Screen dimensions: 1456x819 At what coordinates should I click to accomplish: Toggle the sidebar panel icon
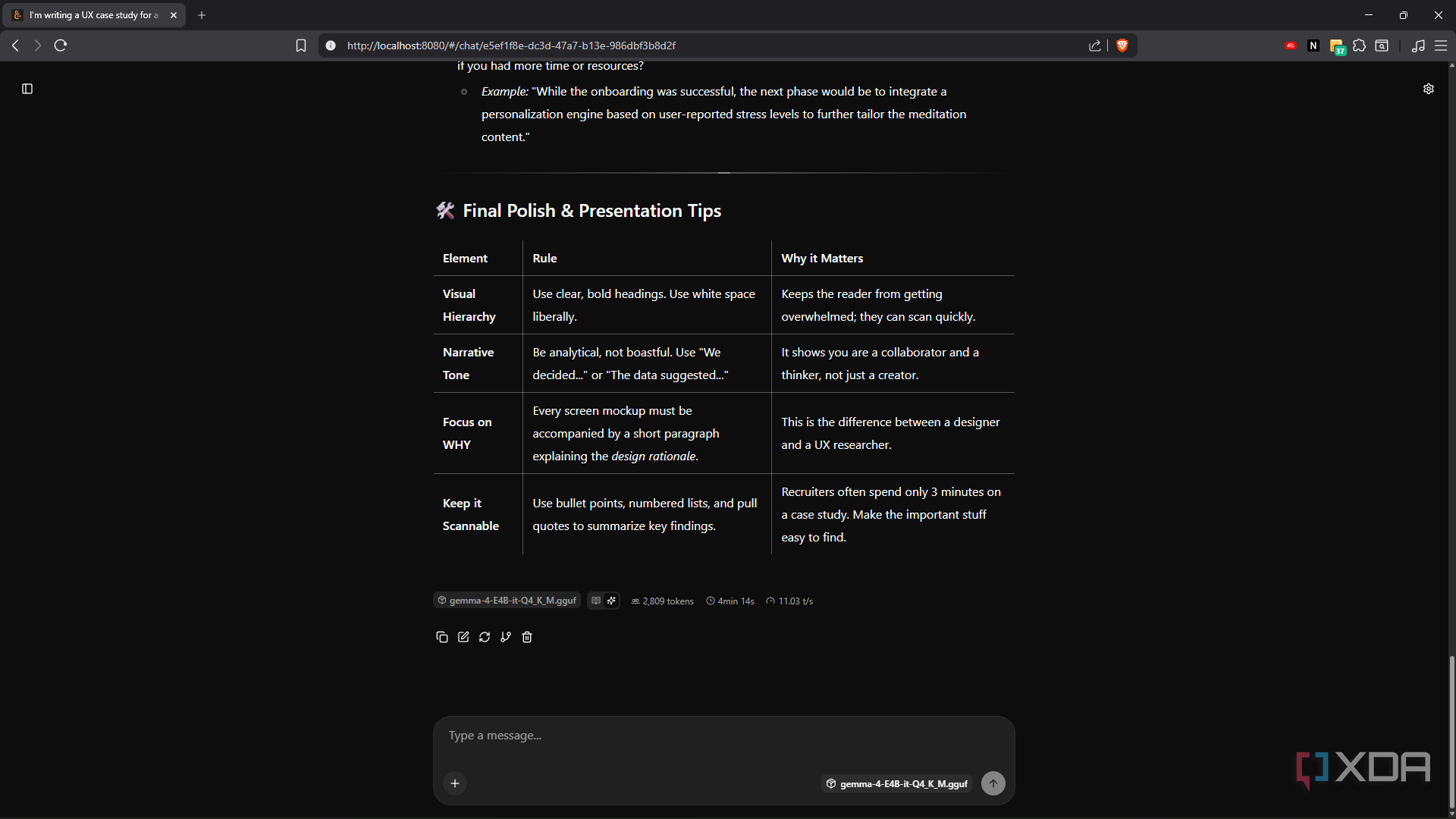click(27, 89)
